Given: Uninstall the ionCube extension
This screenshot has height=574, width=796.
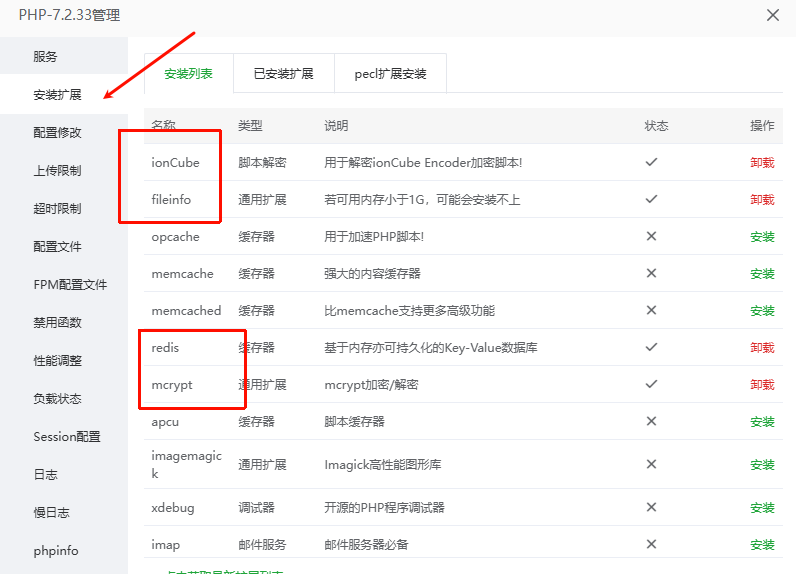Looking at the screenshot, I should tap(762, 163).
